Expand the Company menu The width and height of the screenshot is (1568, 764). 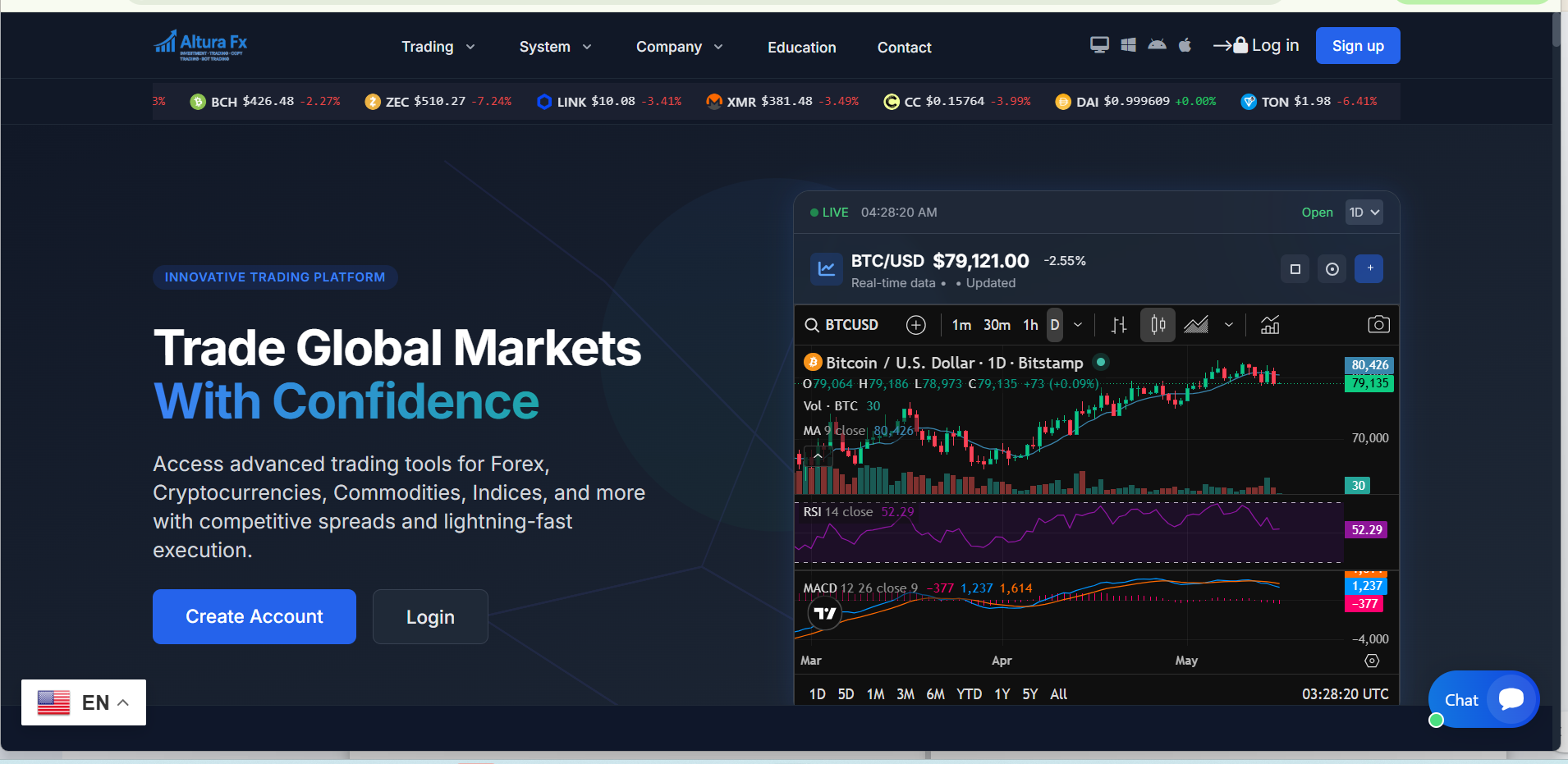point(680,47)
